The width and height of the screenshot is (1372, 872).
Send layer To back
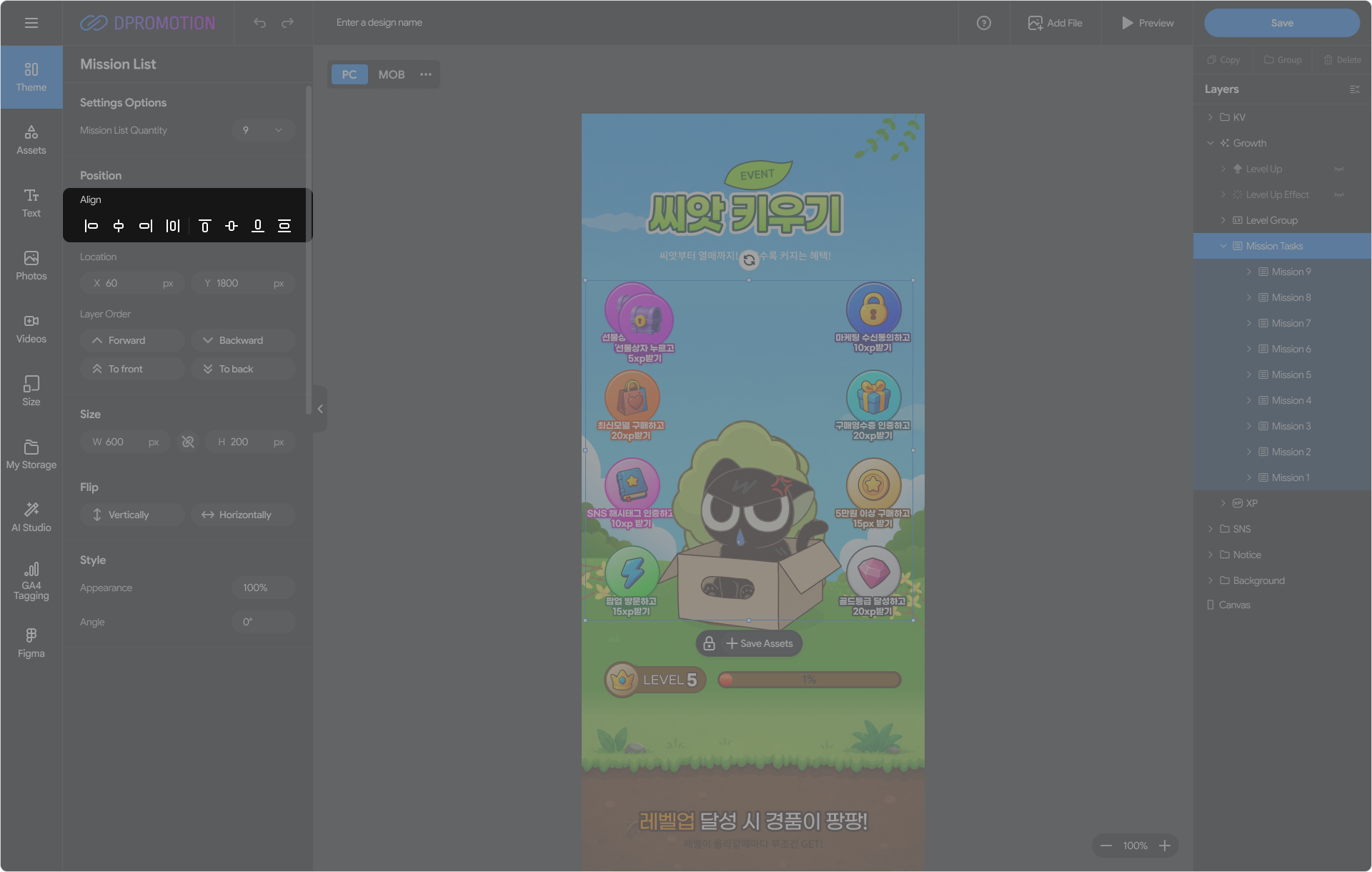point(243,369)
